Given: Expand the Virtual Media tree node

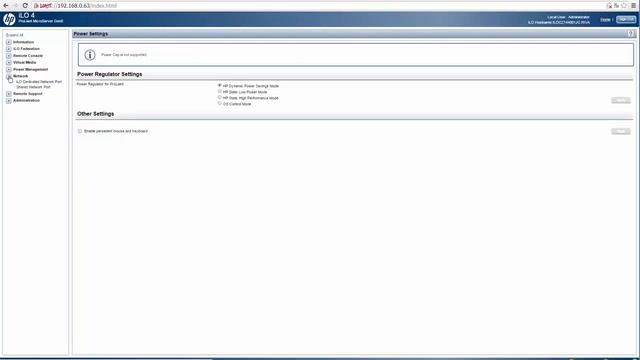Looking at the screenshot, I should [x=9, y=63].
